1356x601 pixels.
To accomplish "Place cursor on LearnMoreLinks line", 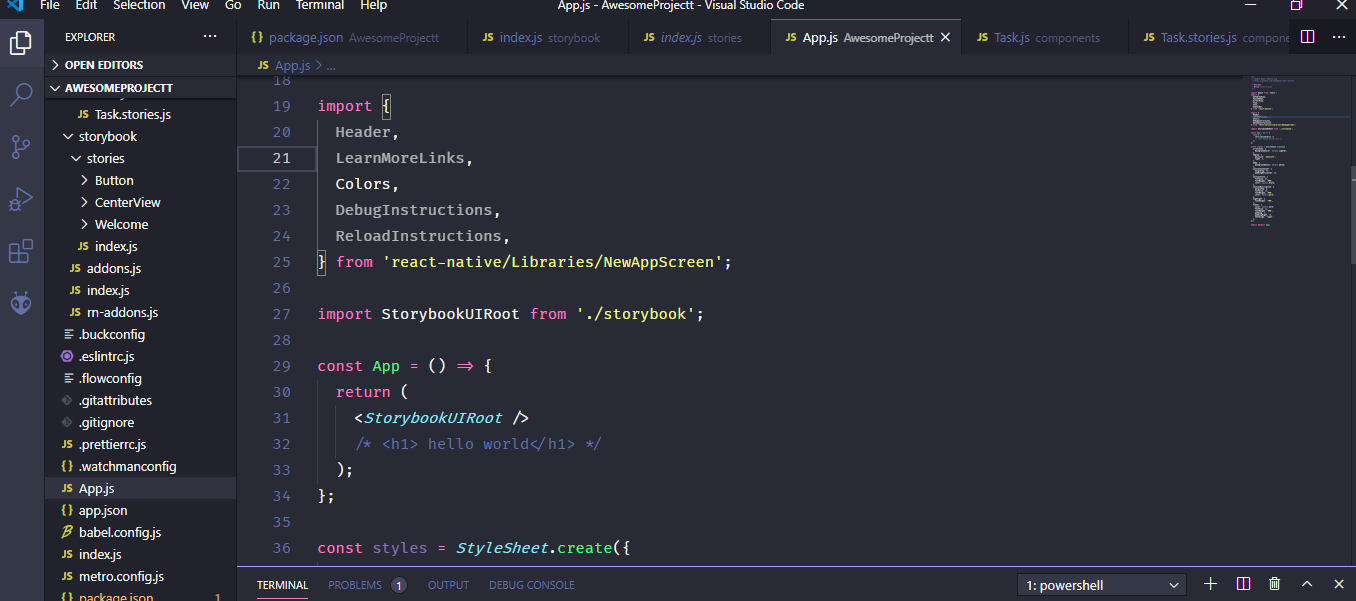I will click(x=404, y=158).
